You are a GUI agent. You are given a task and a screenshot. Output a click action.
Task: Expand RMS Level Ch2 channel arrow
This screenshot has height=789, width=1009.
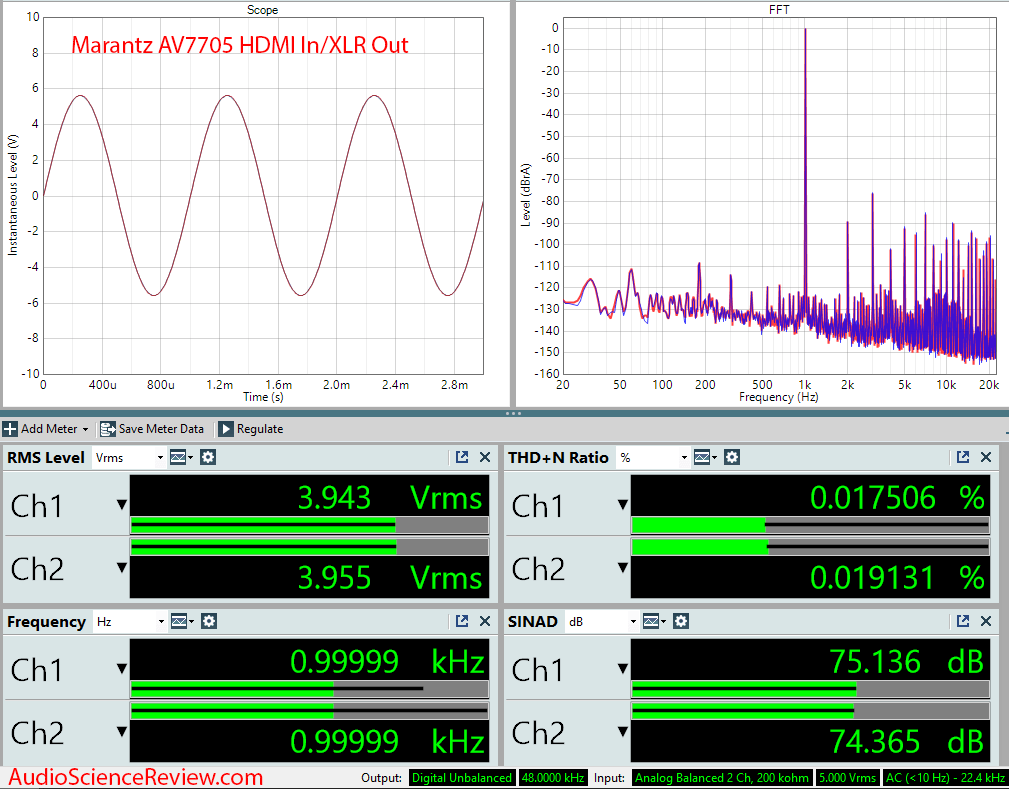pos(122,568)
